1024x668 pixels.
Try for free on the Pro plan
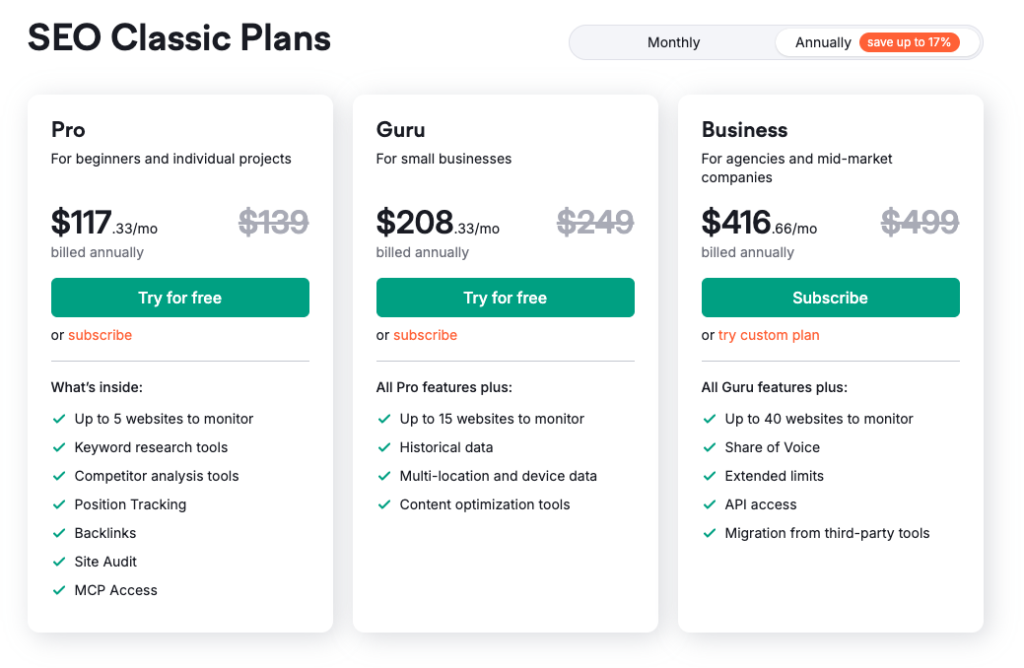180,297
